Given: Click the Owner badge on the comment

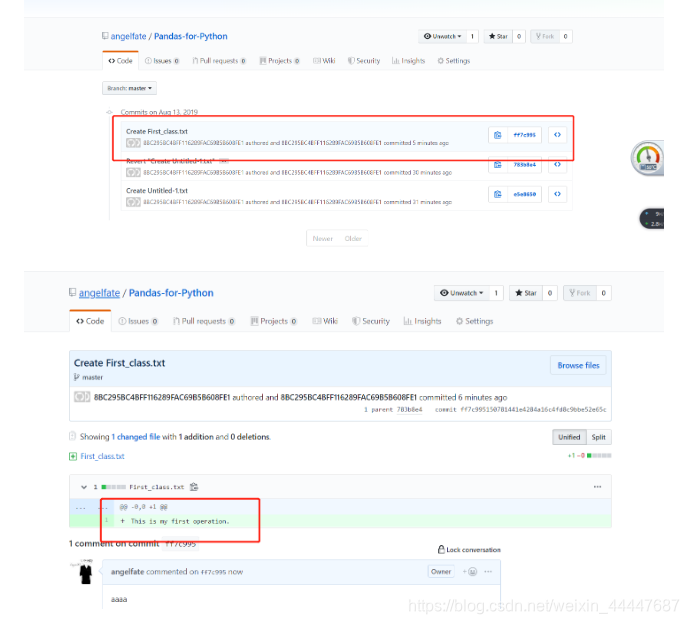Looking at the screenshot, I should 441,572.
